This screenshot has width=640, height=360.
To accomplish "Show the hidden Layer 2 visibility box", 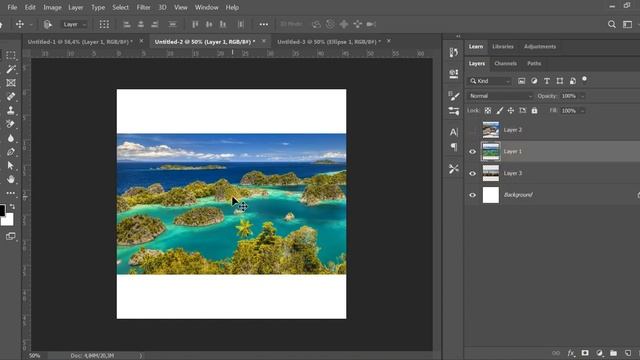I will [472, 130].
